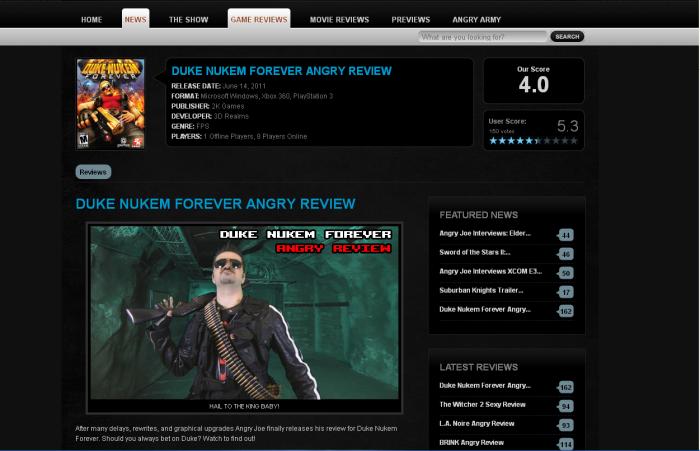Open 'The Witcher 2 Sexy Review' link
Screen dimensions: 700x451
click(x=482, y=405)
